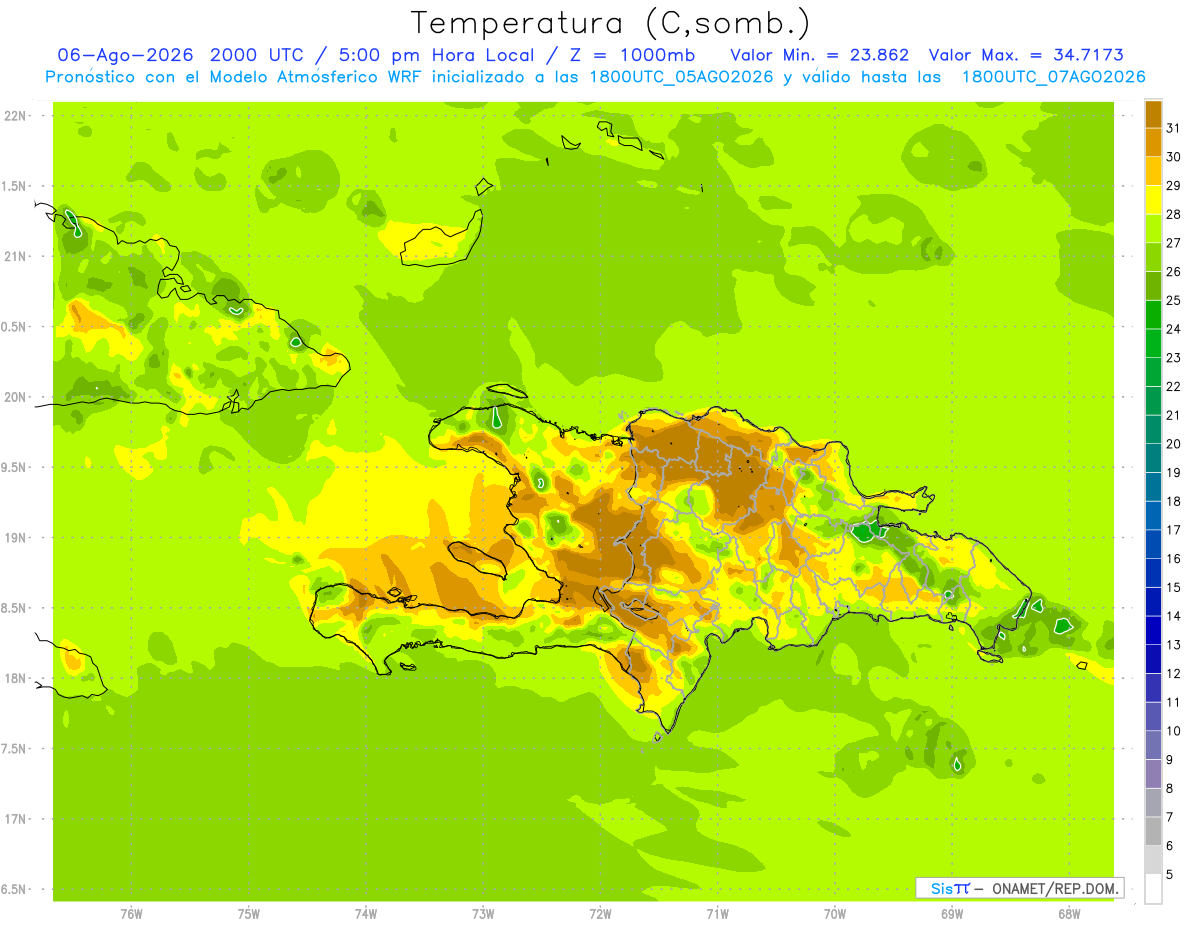Image resolution: width=1200 pixels, height=927 pixels.
Task: Click the '22N' latitude axis label
Action: coord(15,115)
